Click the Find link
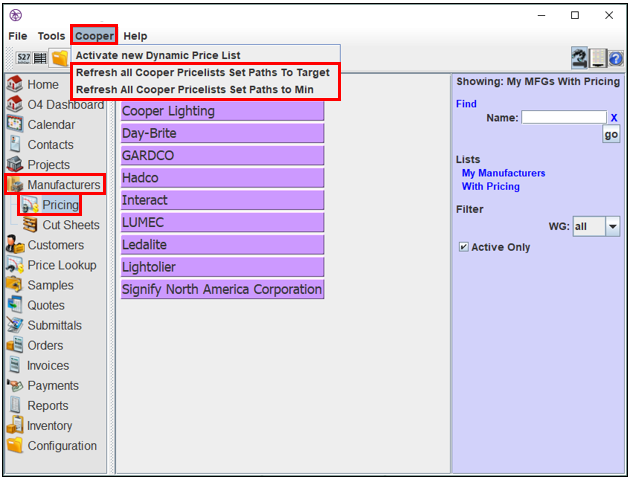This screenshot has height=480, width=629. tap(466, 104)
